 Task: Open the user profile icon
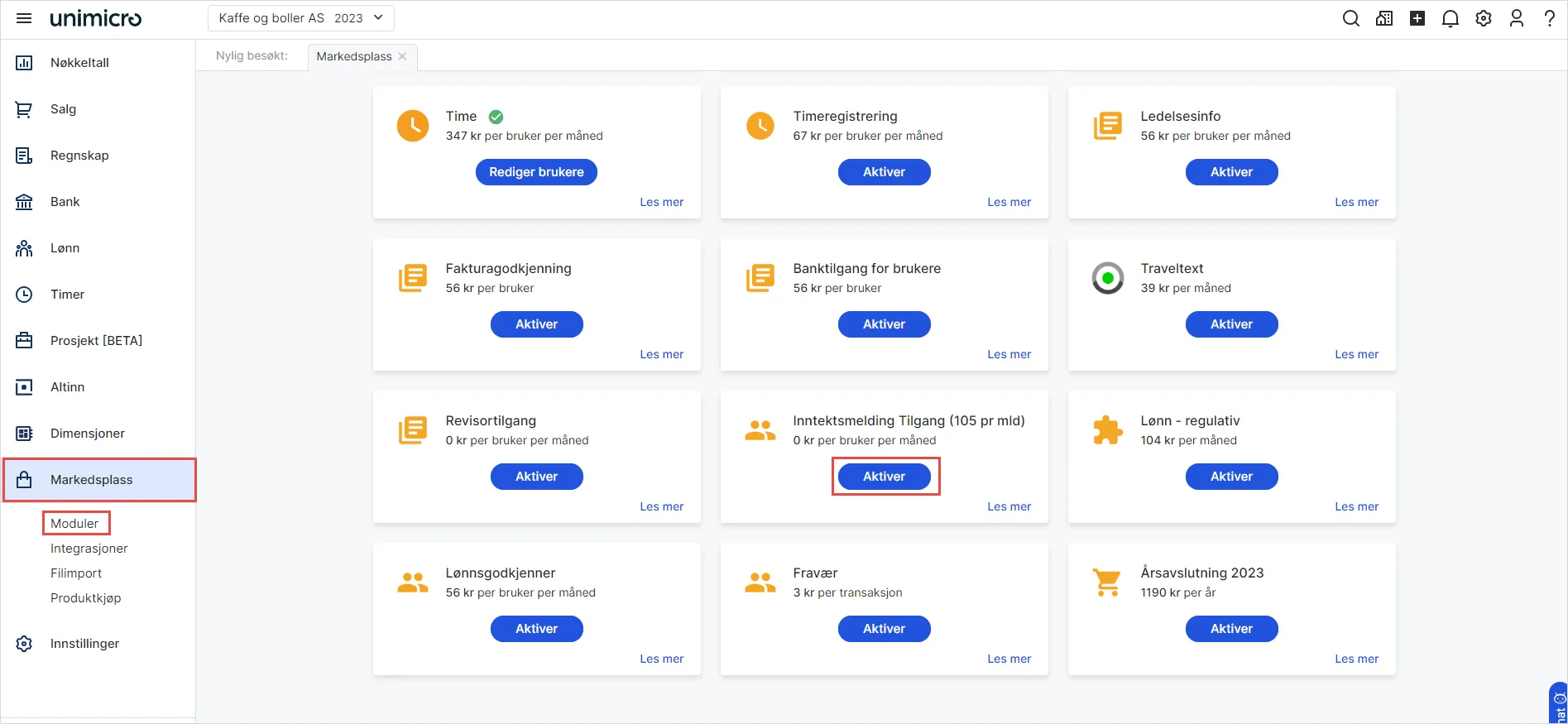(x=1517, y=18)
